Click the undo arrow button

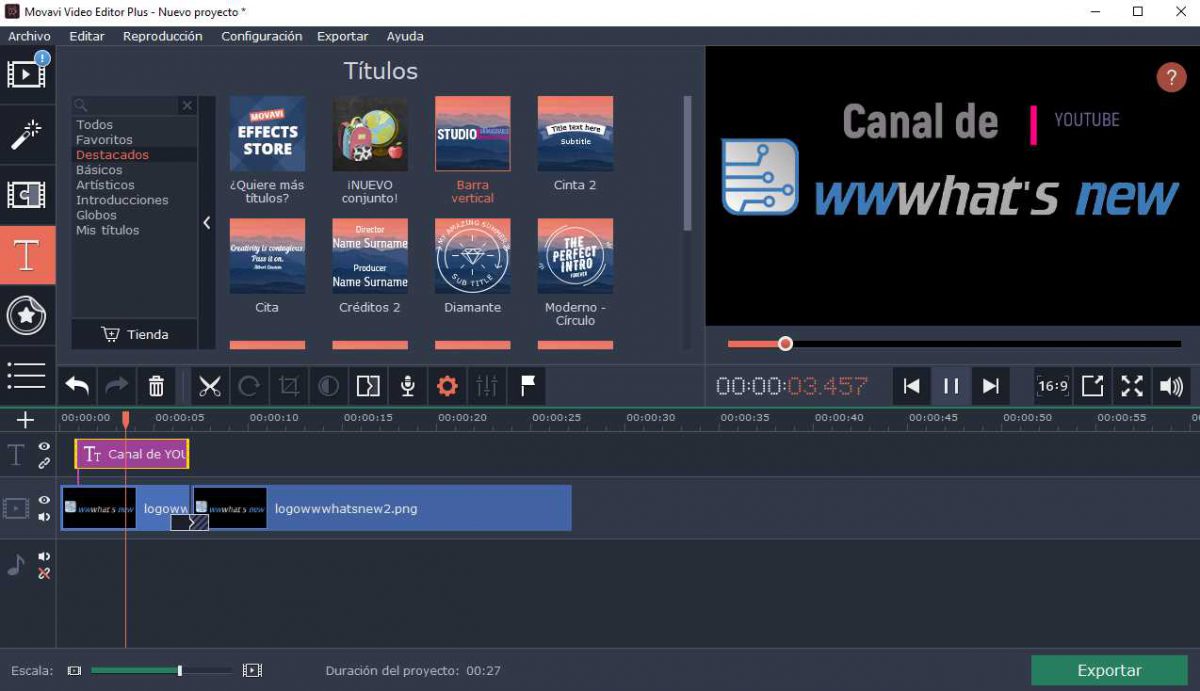(x=78, y=385)
